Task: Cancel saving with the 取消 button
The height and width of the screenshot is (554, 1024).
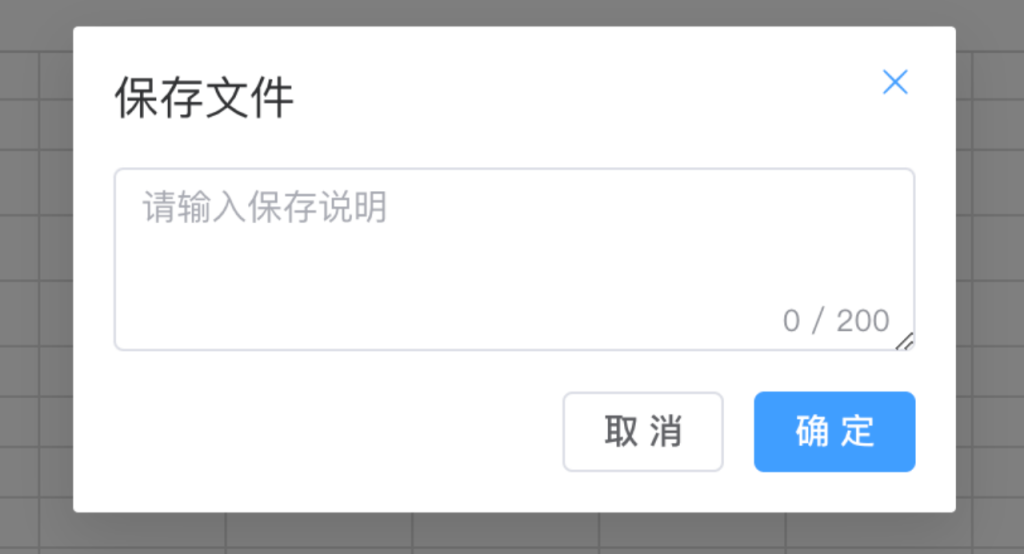Action: pos(643,432)
